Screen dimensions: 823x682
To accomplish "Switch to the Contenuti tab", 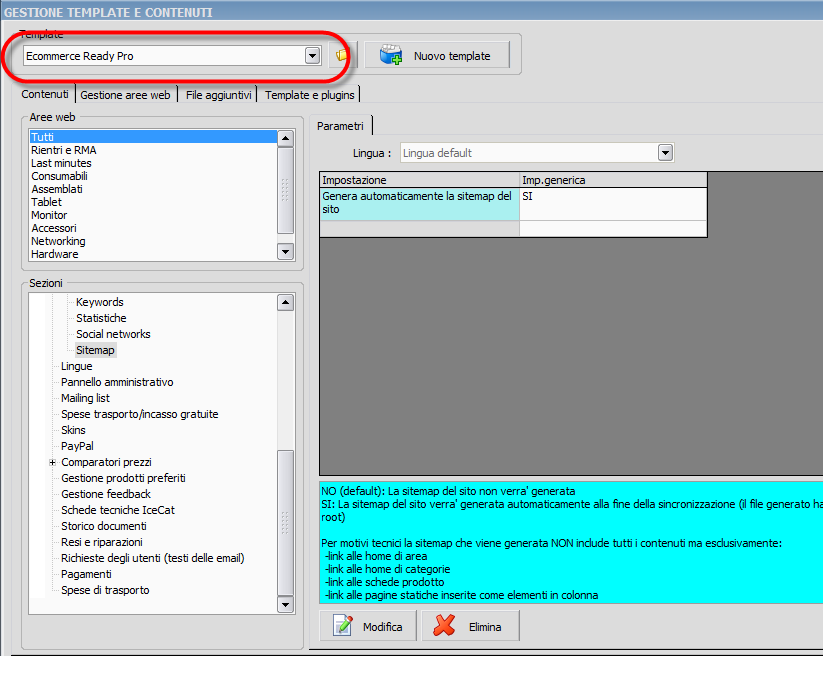I will 45,94.
